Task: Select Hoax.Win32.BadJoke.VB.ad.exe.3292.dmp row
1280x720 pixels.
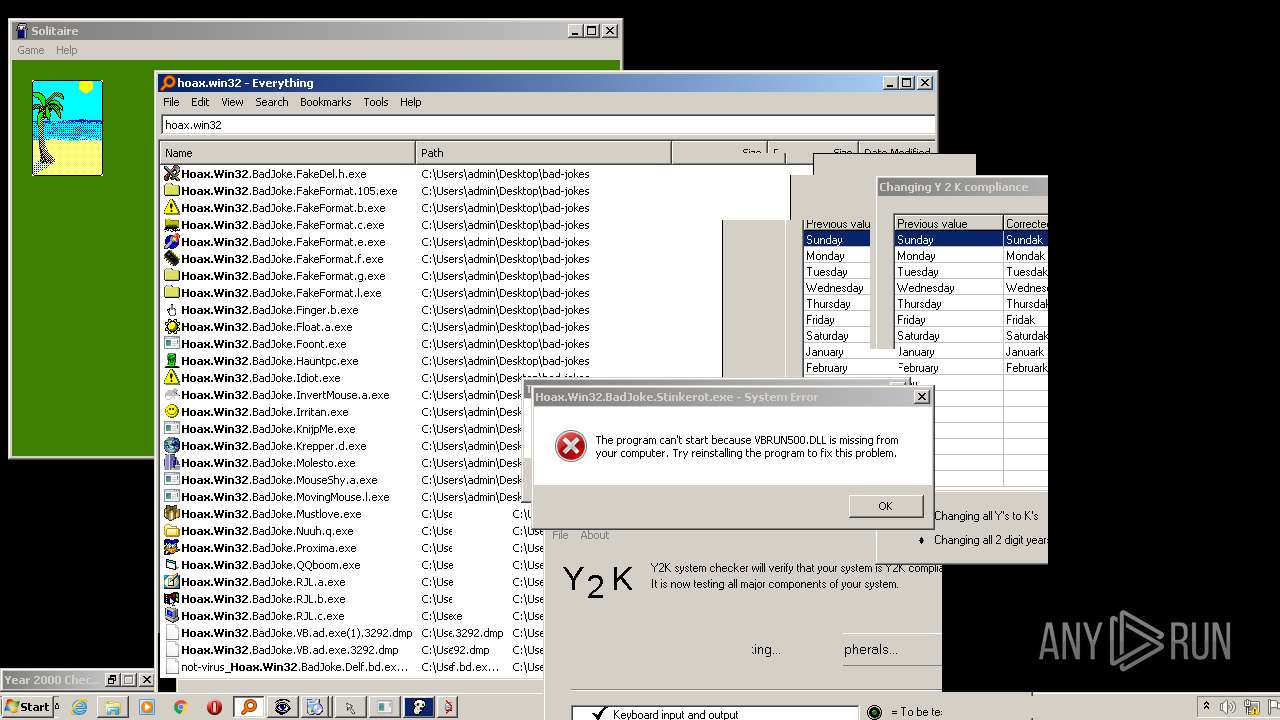Action: pyautogui.click(x=290, y=650)
